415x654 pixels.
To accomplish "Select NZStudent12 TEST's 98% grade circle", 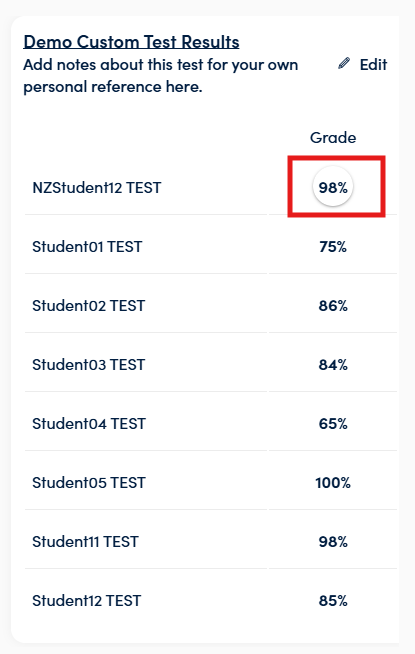I will 333,187.
